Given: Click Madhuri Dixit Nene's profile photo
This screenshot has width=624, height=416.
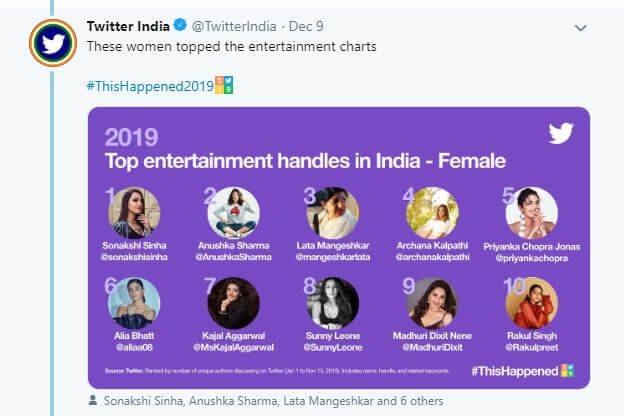Looking at the screenshot, I should click(433, 303).
